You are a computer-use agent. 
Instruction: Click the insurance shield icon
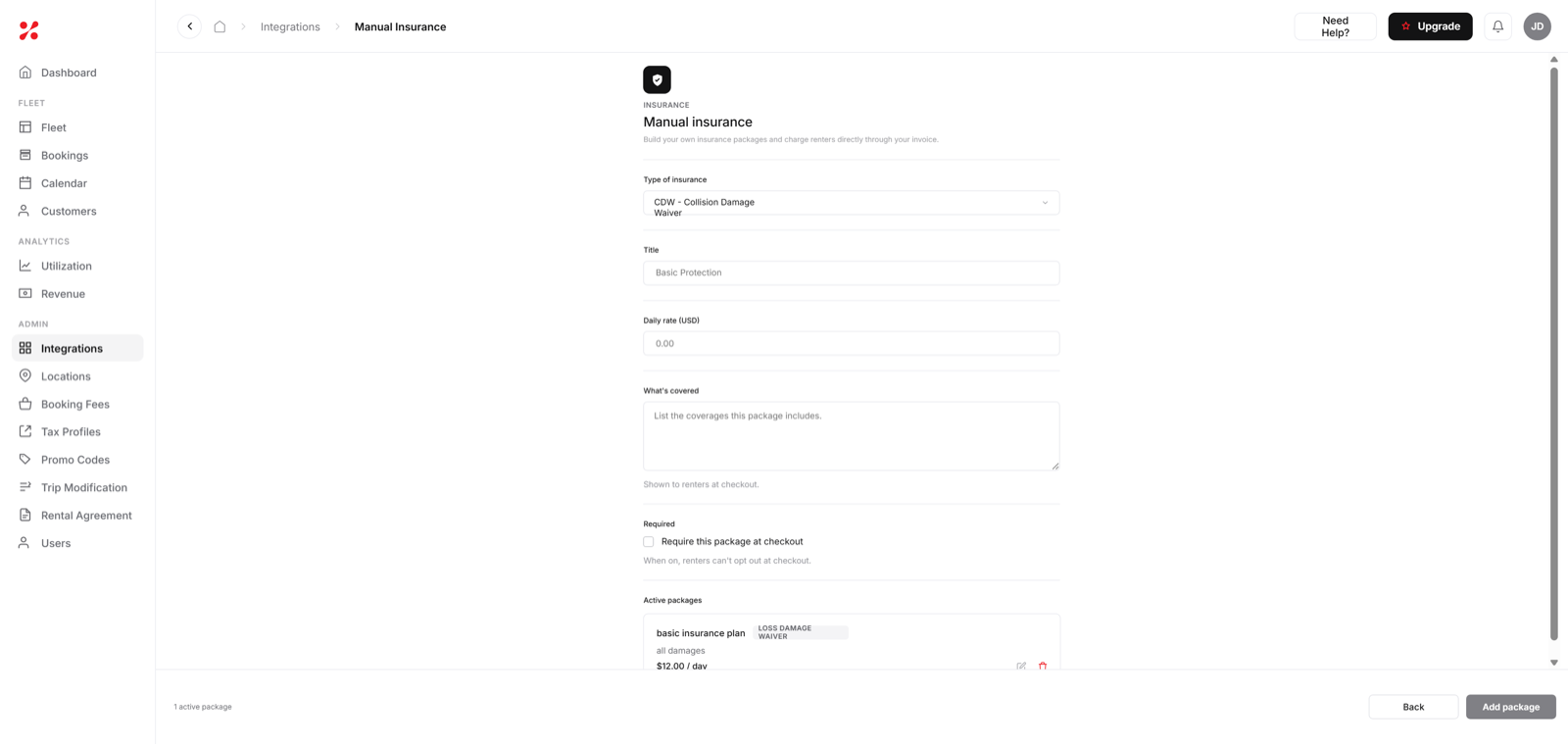pyautogui.click(x=657, y=79)
